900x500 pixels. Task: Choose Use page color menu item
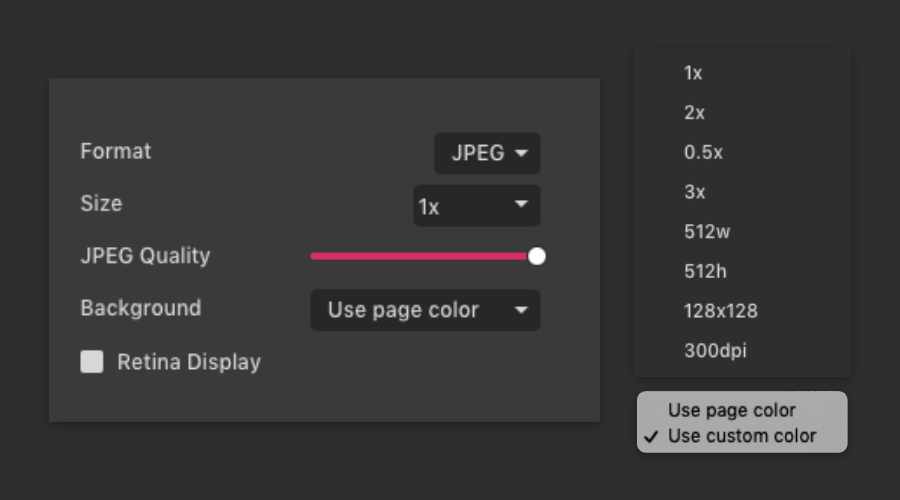[x=731, y=410]
